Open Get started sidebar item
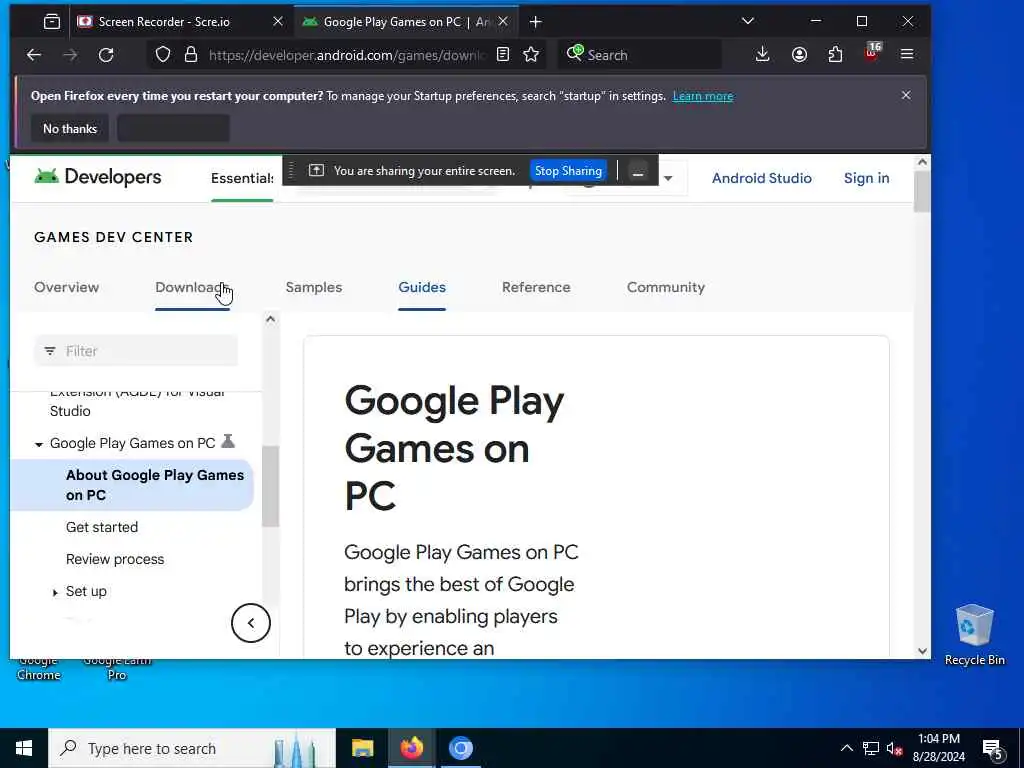Image resolution: width=1024 pixels, height=768 pixels. (102, 527)
